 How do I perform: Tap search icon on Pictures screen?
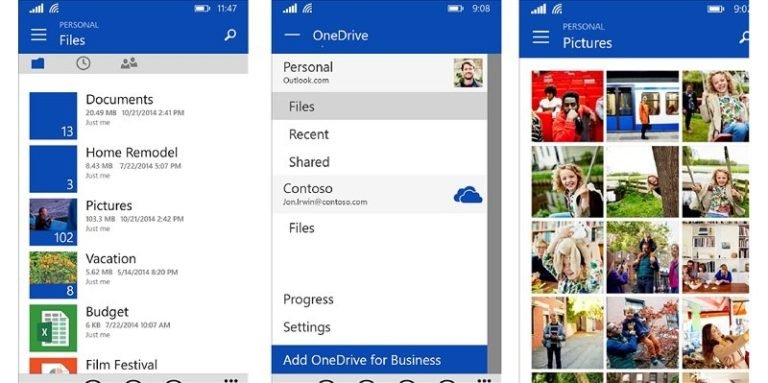[744, 37]
